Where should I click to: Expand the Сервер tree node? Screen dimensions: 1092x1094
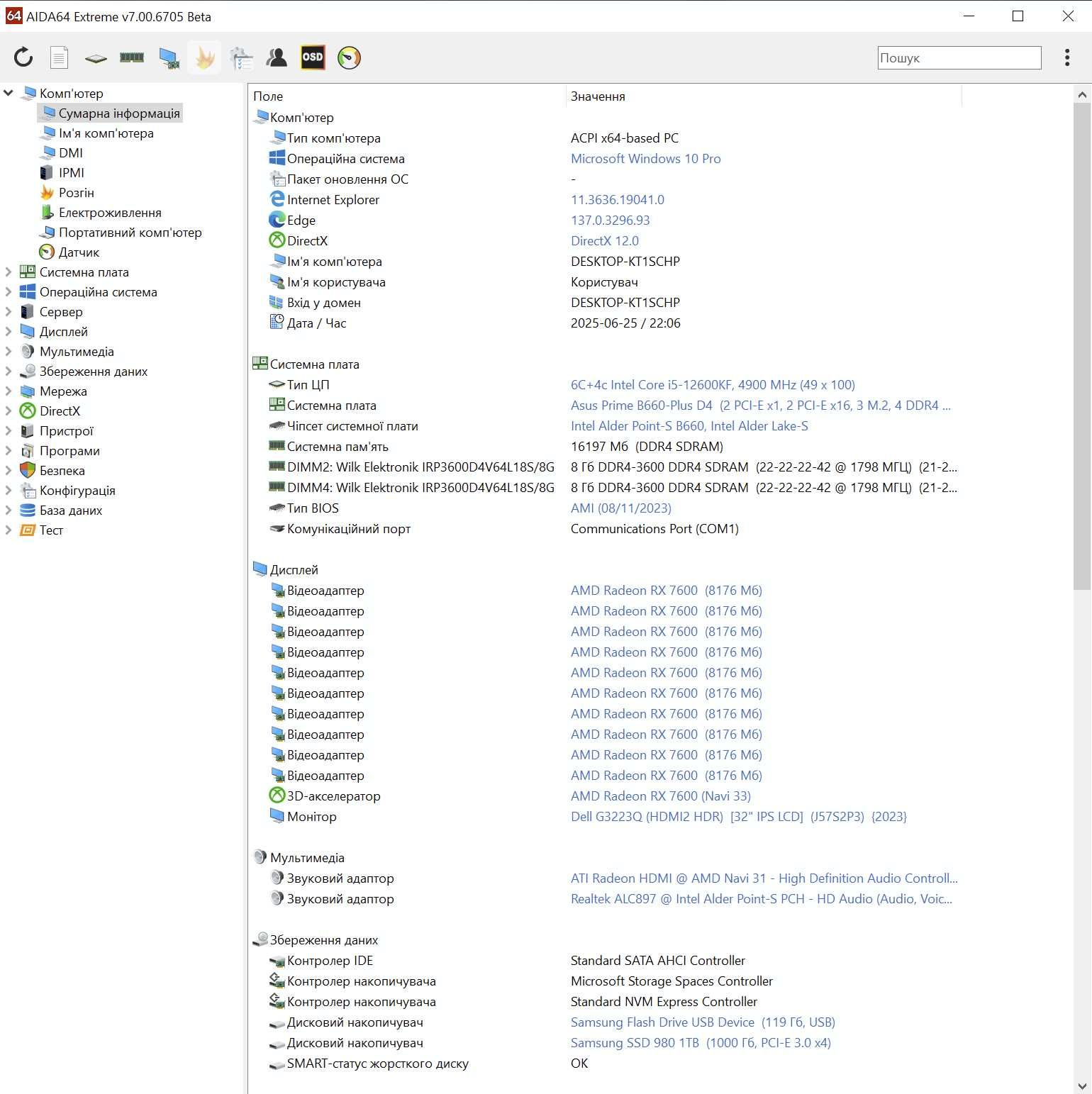(9, 311)
